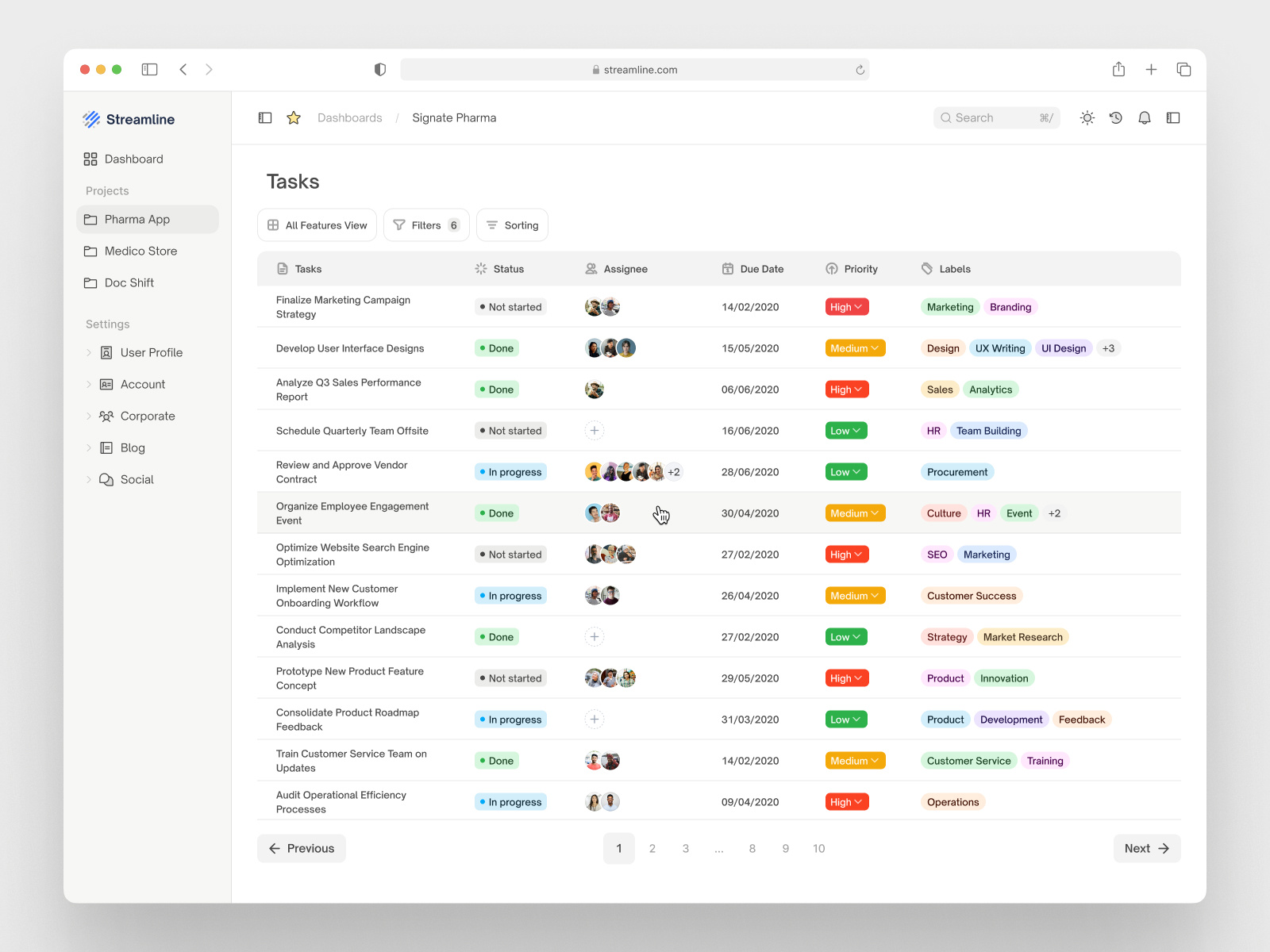Expand the User Profile settings section

point(151,352)
